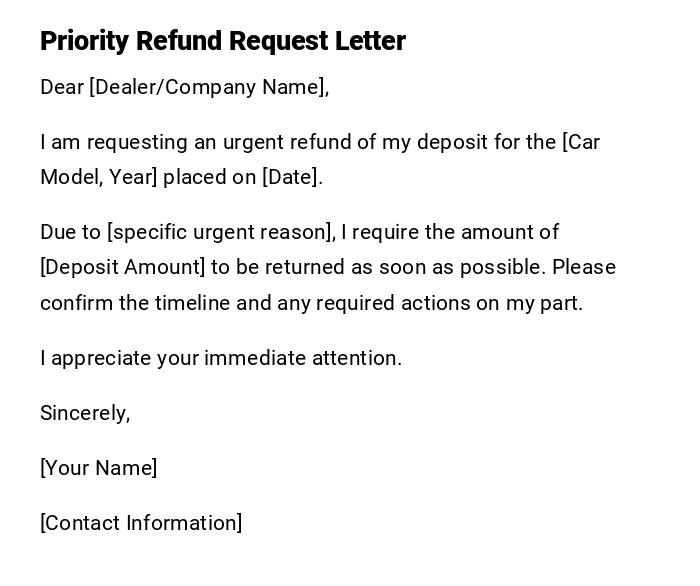Click the [Contact Information] placeholder

(141, 523)
